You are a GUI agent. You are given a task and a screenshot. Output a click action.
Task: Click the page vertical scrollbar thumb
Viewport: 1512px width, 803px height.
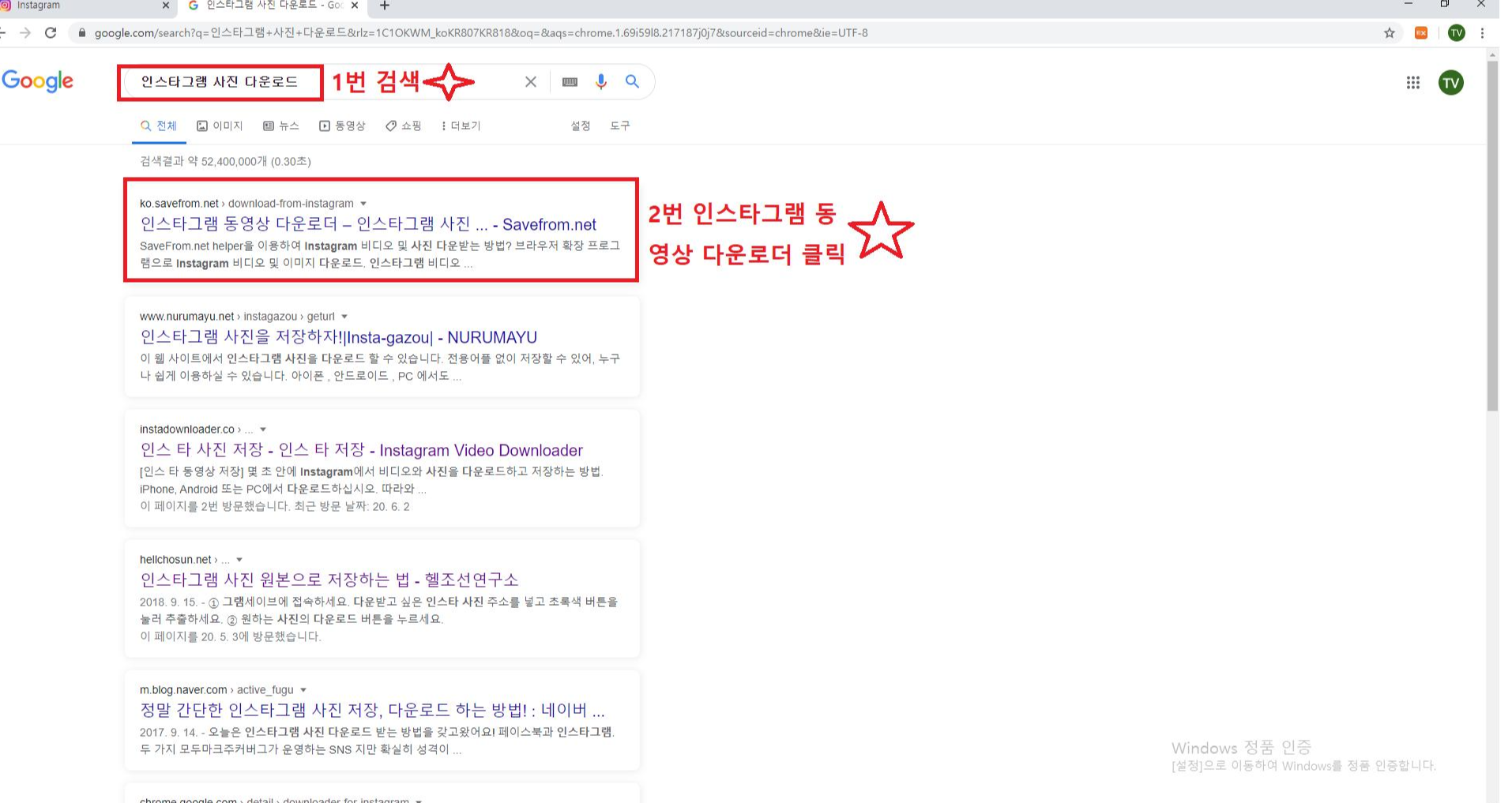click(1492, 235)
